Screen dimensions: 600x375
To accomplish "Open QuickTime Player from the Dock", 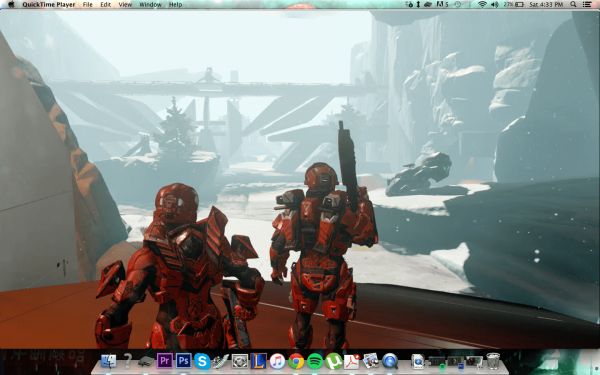I will point(390,361).
